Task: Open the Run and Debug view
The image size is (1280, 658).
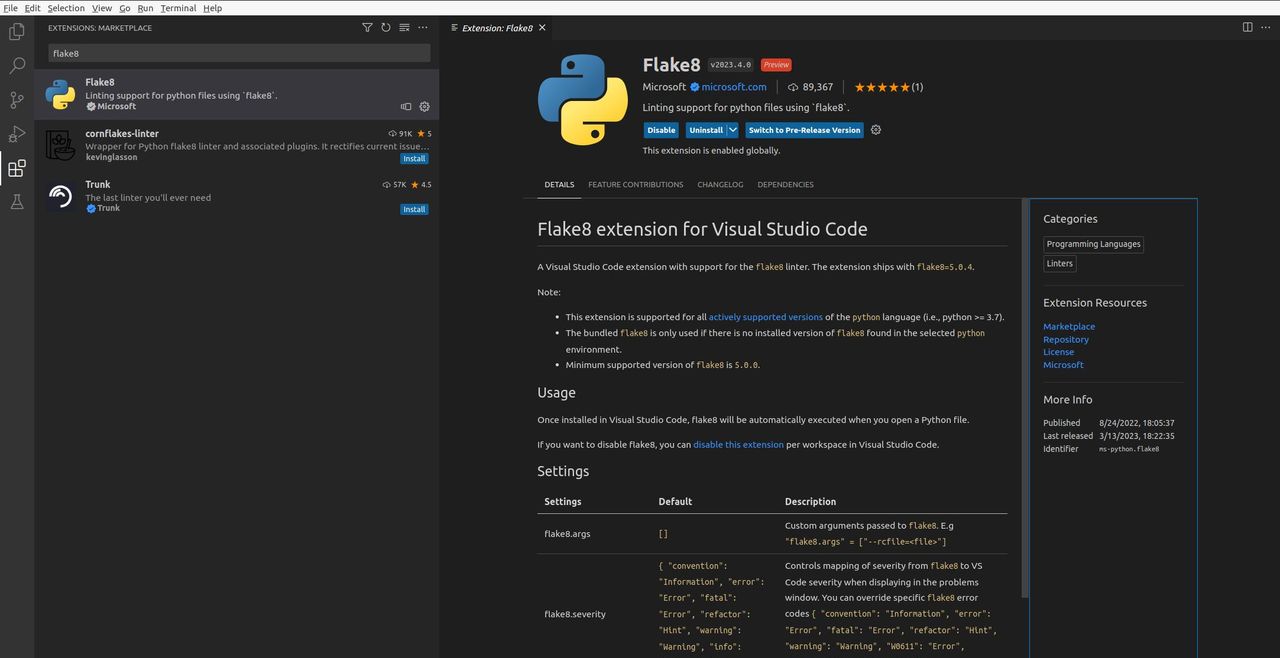Action: point(17,134)
